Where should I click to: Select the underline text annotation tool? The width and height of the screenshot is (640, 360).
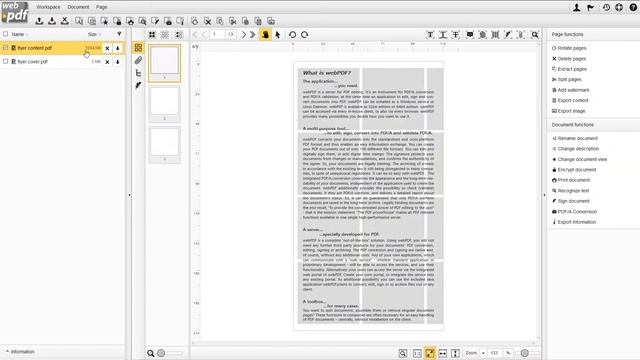pos(443,35)
